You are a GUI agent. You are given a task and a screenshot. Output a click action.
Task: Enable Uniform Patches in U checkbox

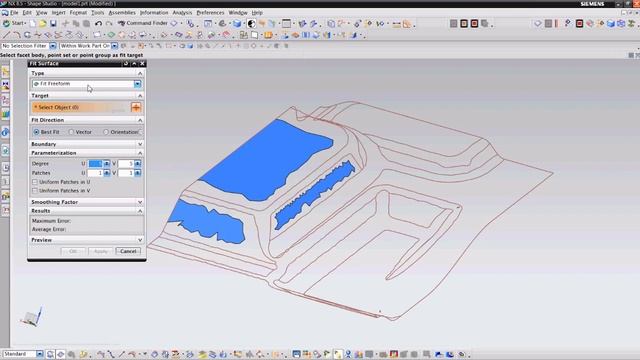[x=35, y=182]
